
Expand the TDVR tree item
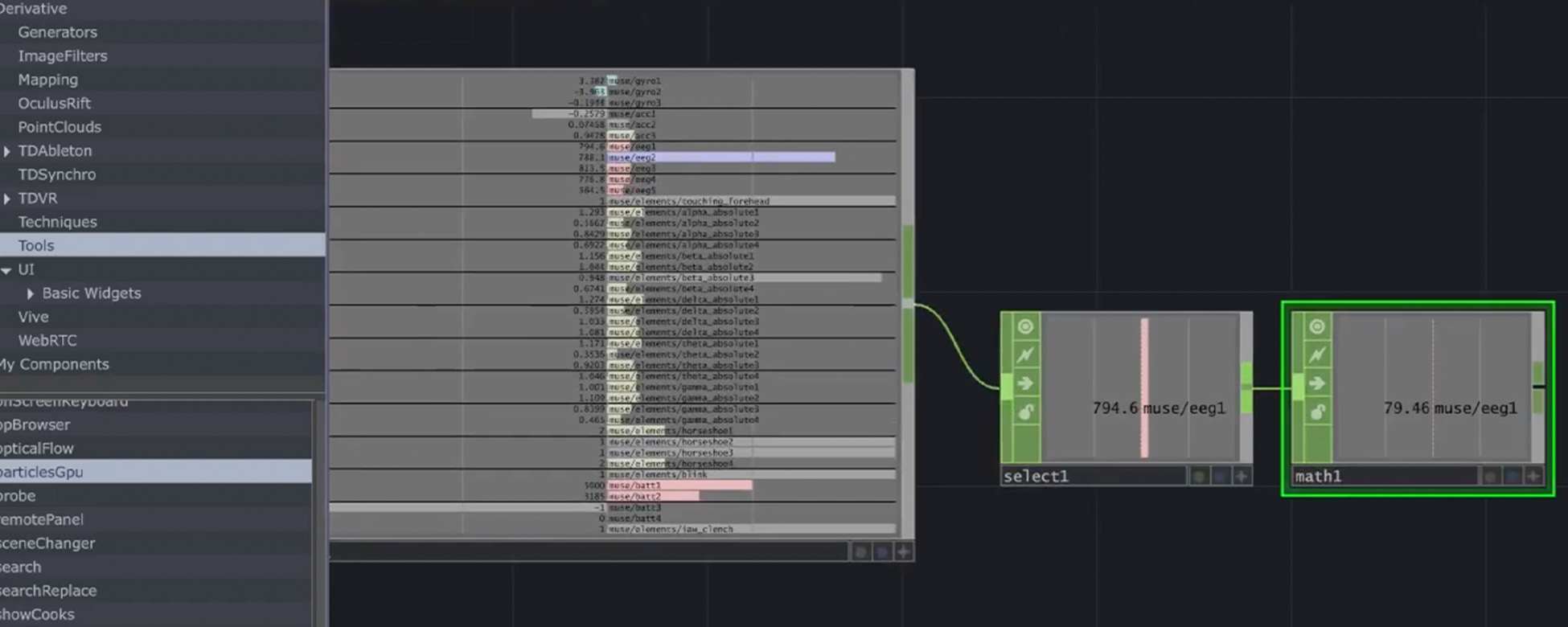tap(7, 199)
